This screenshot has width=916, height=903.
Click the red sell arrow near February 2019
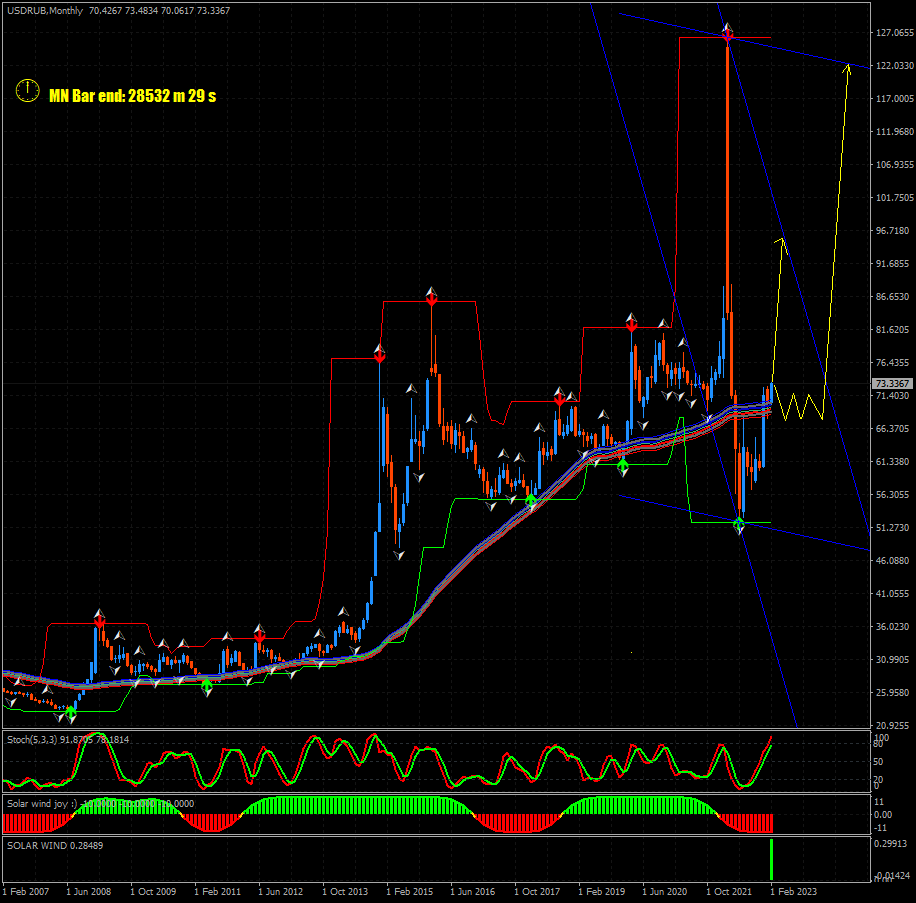point(631,324)
